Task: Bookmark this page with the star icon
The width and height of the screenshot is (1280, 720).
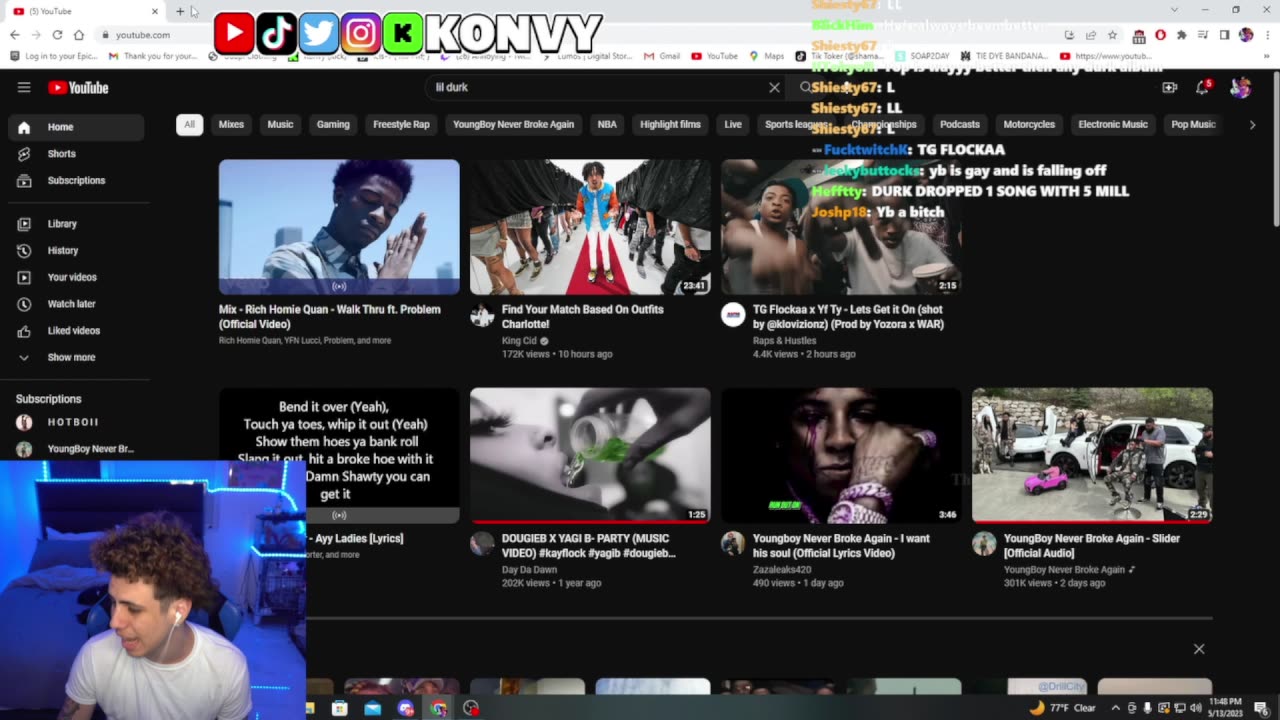Action: (1112, 35)
